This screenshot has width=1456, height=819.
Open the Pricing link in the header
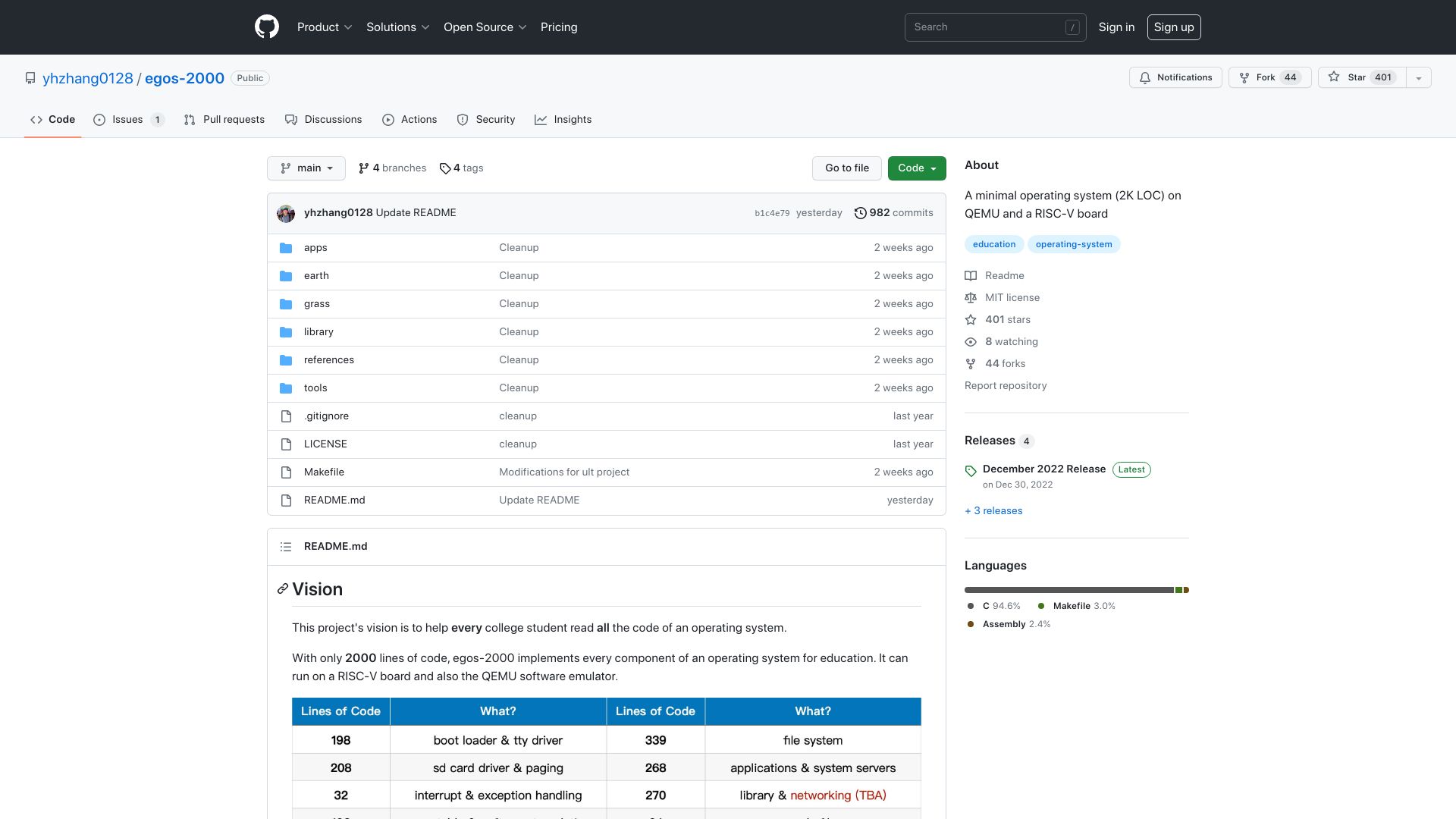(559, 27)
